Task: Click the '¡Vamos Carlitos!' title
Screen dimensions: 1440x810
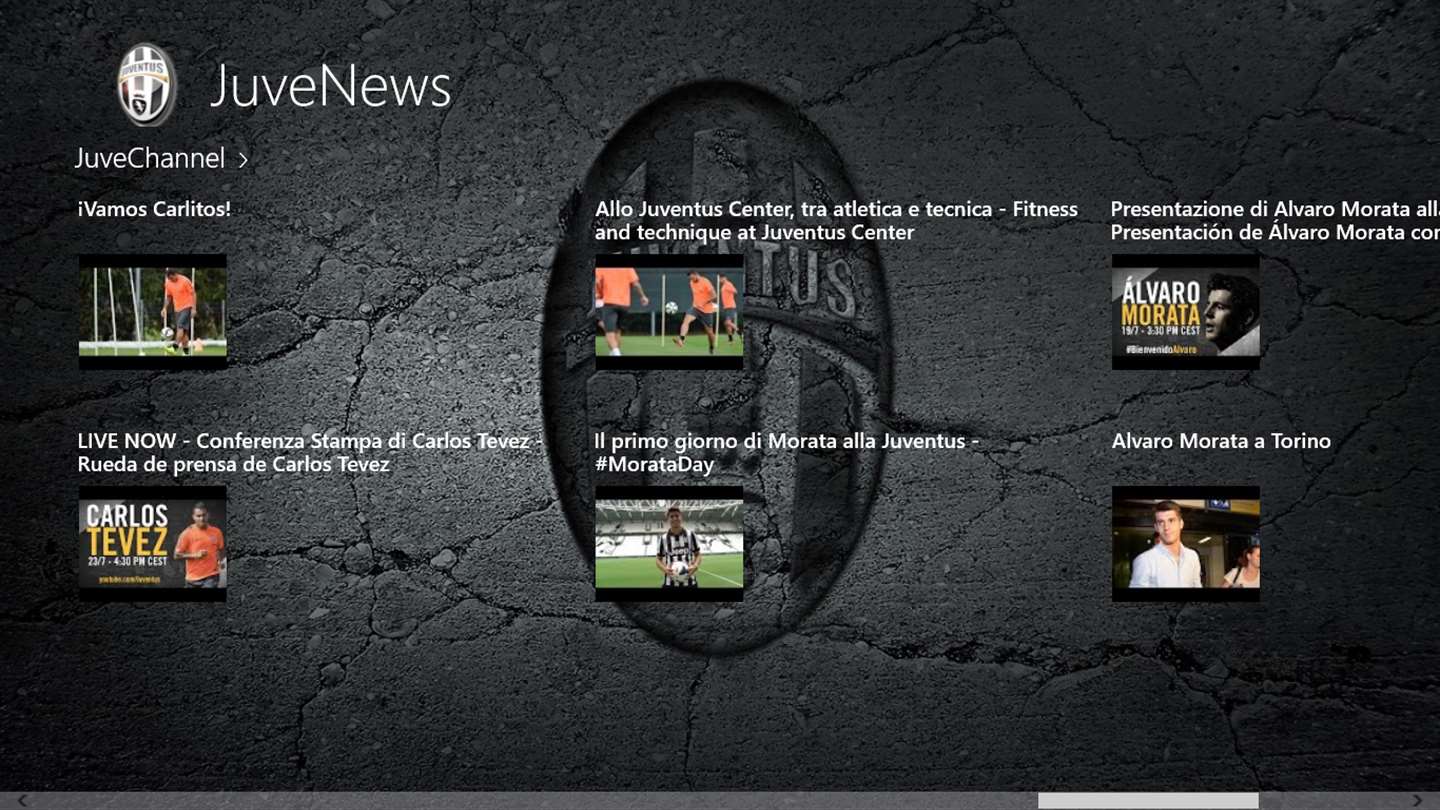Action: [154, 209]
